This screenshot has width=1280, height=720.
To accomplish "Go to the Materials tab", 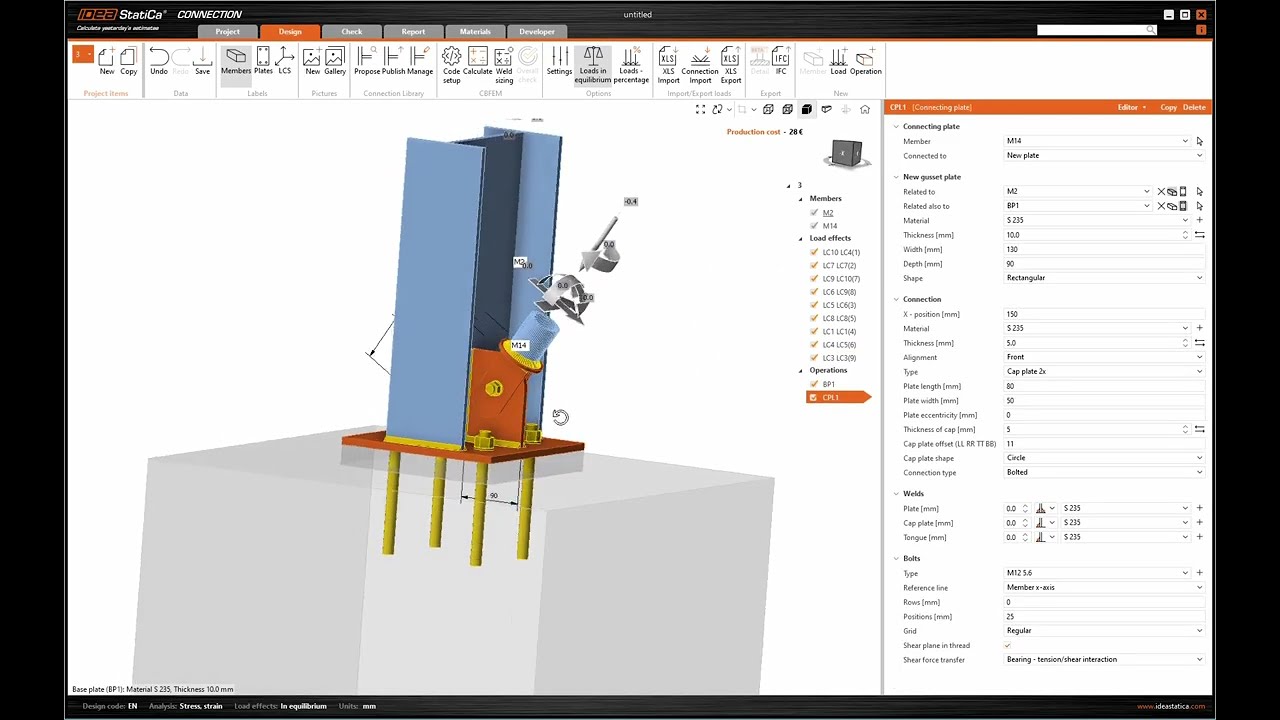I will (475, 32).
